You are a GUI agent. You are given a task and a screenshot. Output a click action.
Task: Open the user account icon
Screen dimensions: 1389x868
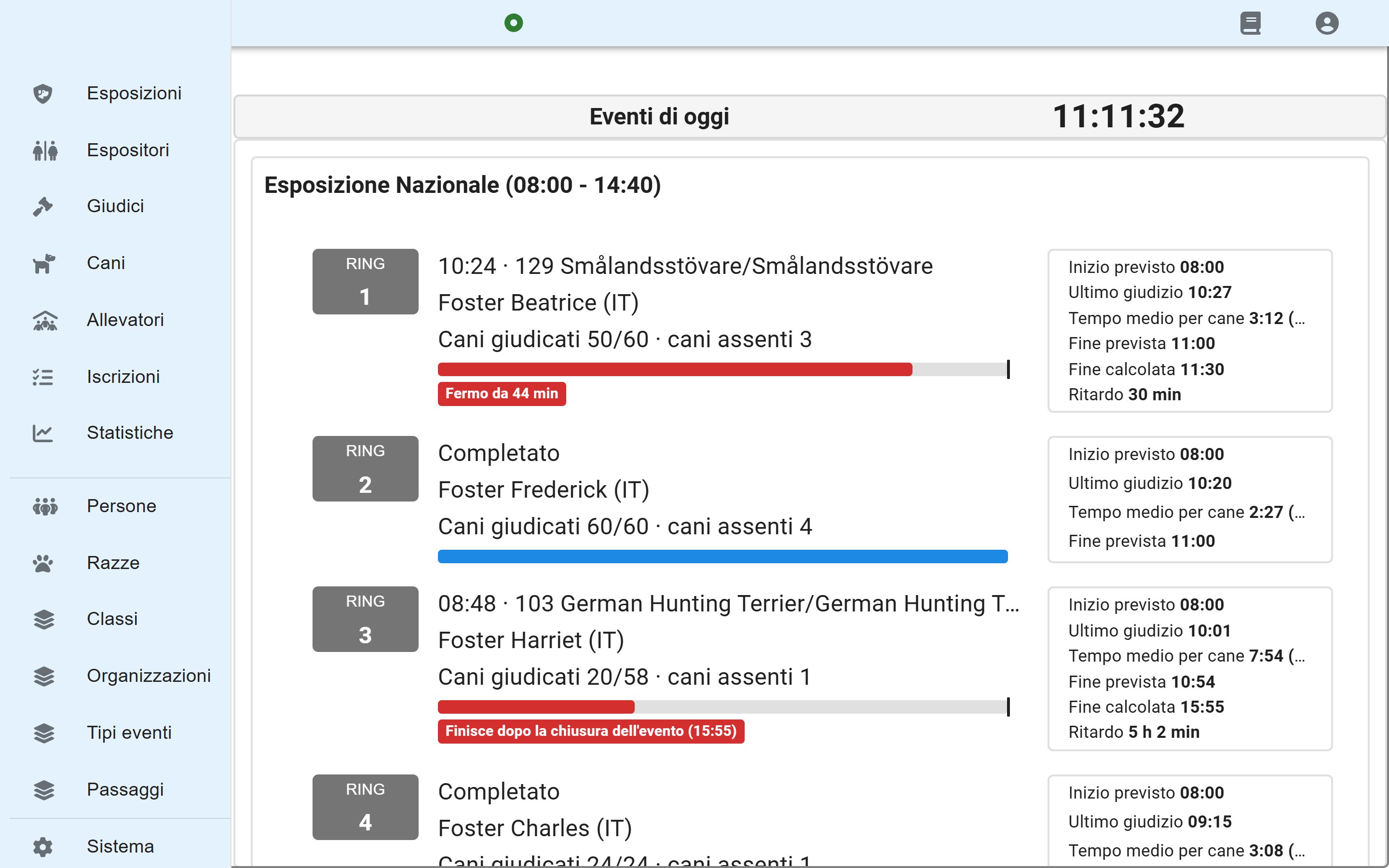pos(1327,23)
